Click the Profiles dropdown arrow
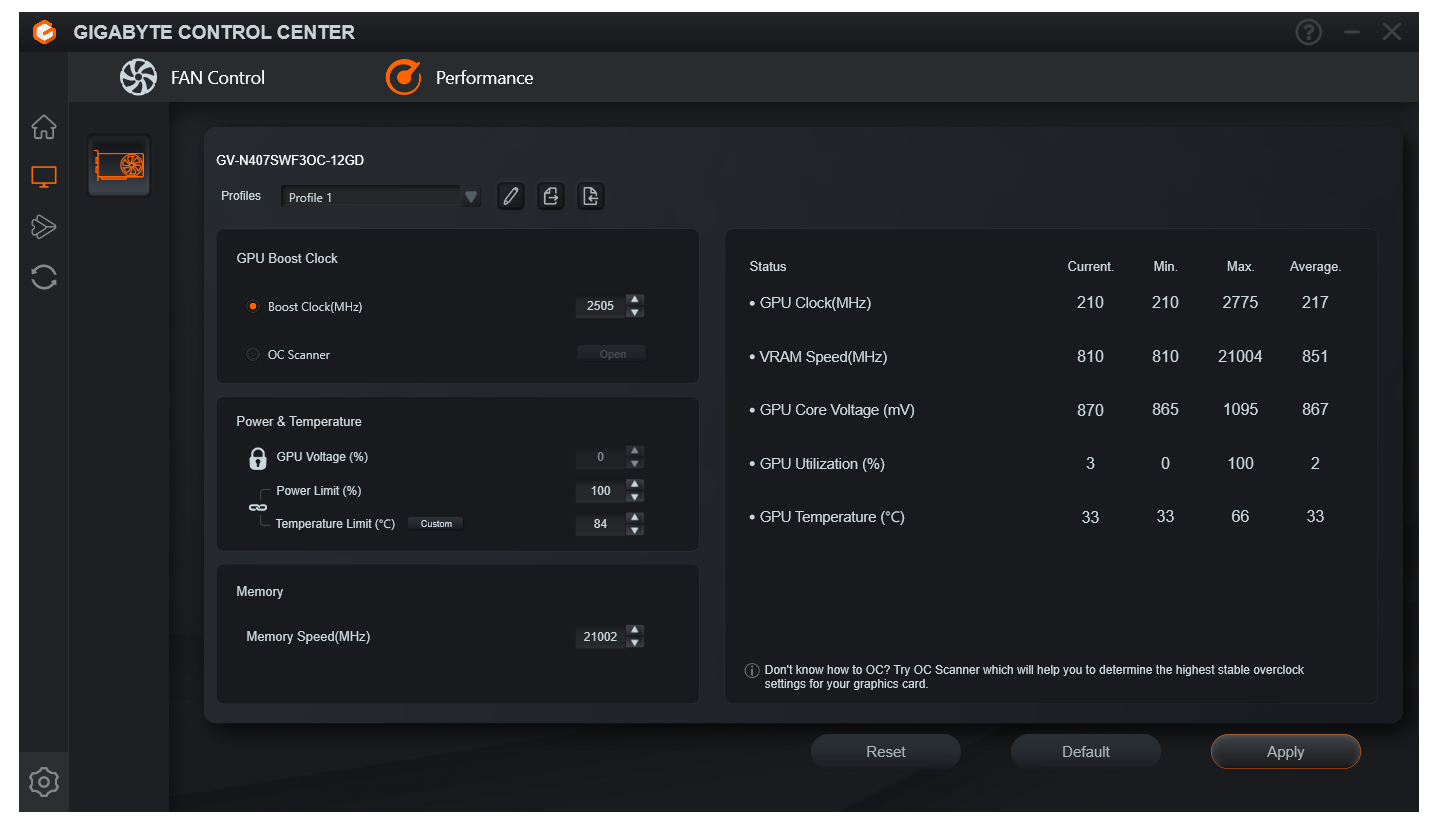Image resolution: width=1439 pixels, height=825 pixels. (x=471, y=197)
